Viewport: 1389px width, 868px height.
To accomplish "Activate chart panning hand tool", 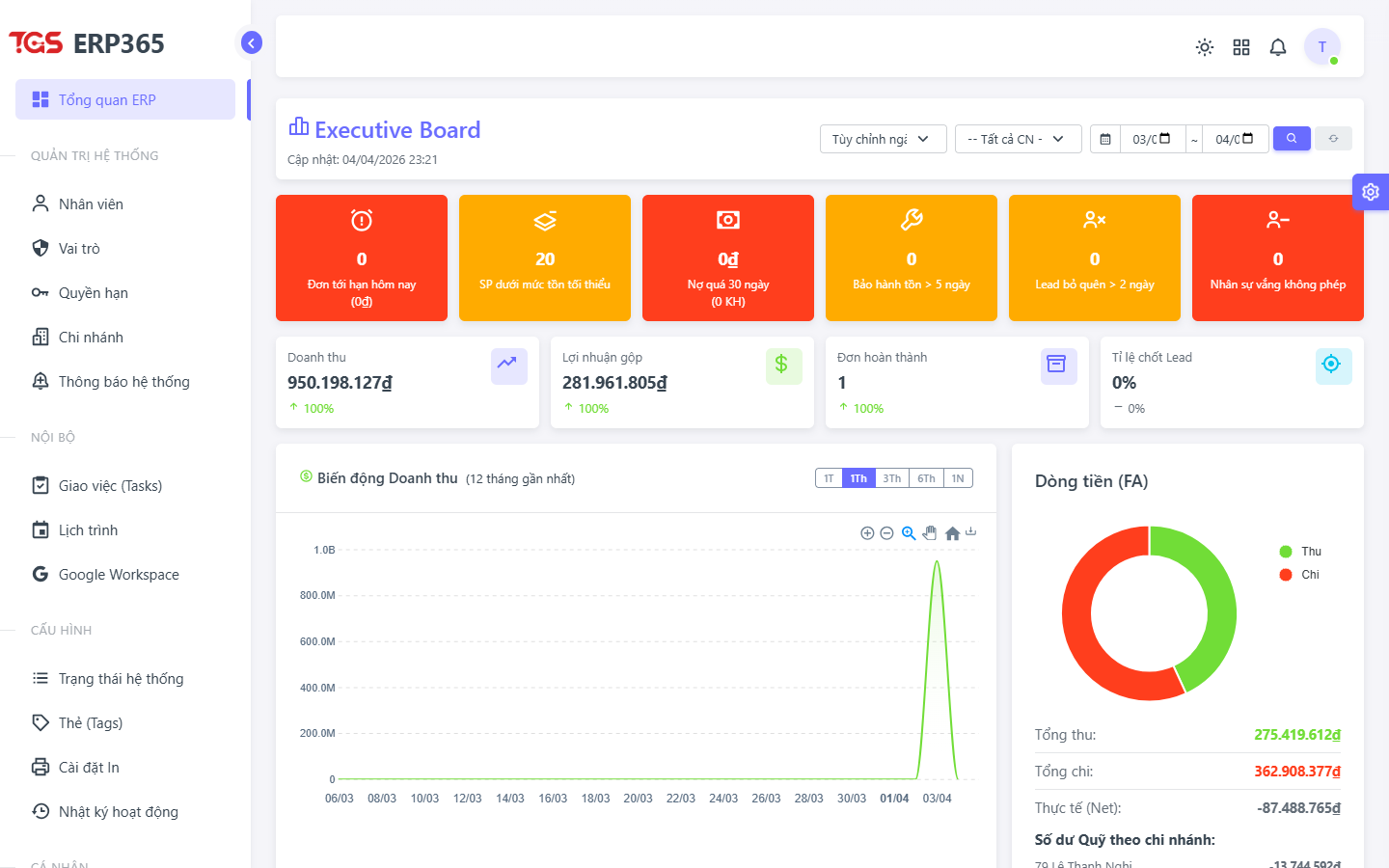I will (x=930, y=533).
